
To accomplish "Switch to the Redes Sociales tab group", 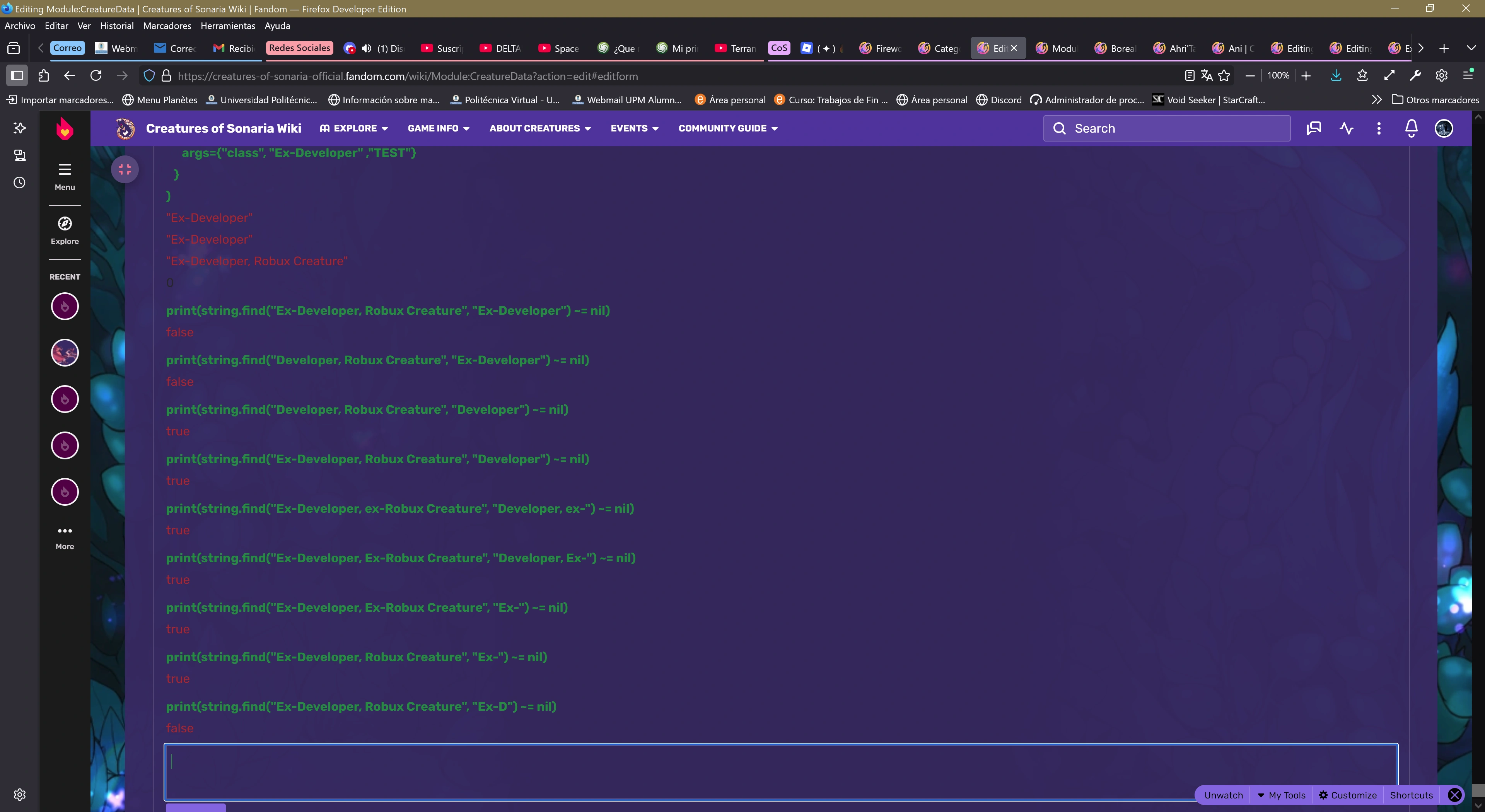I will pos(299,48).
